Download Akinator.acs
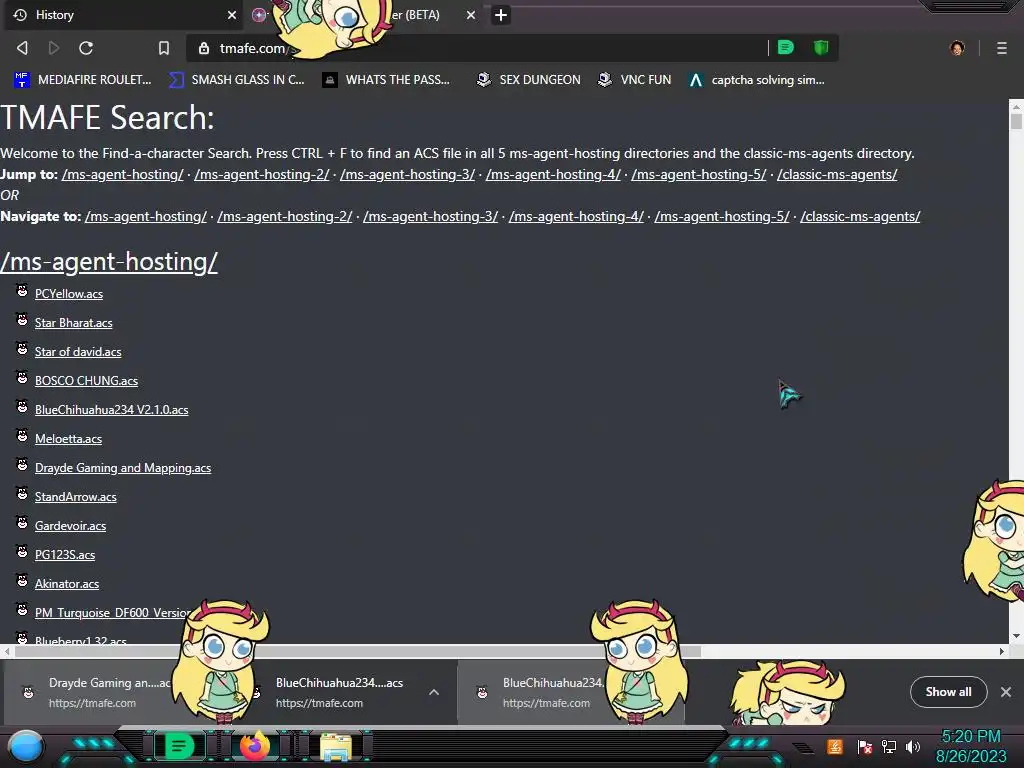The height and width of the screenshot is (768, 1024). tap(67, 584)
